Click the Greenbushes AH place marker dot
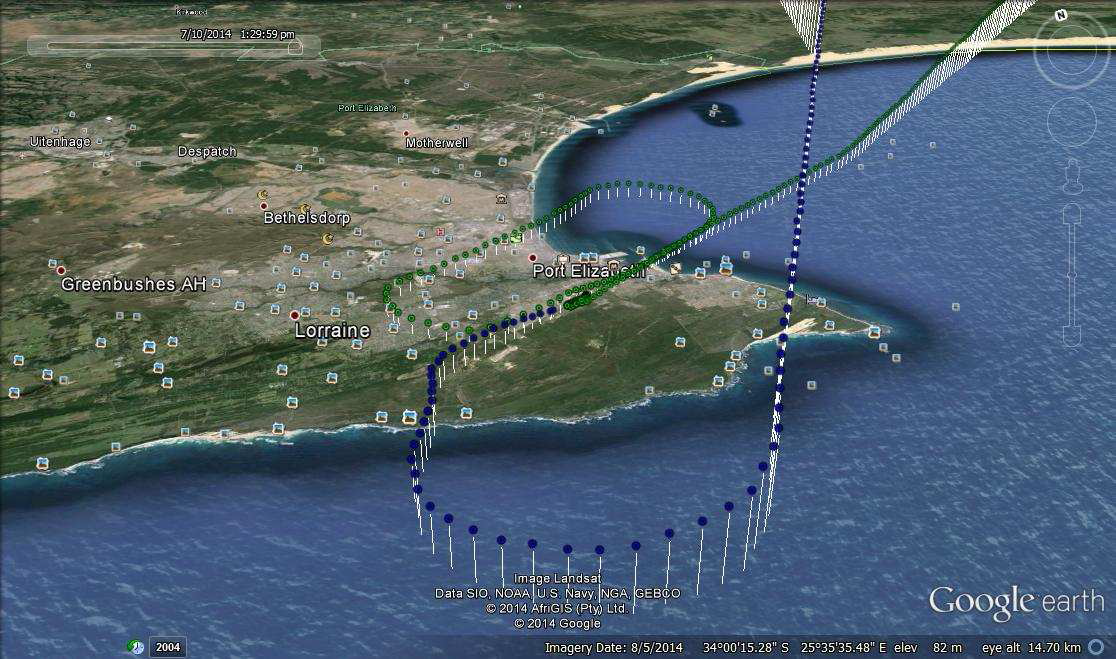The width and height of the screenshot is (1116, 659). [61, 270]
